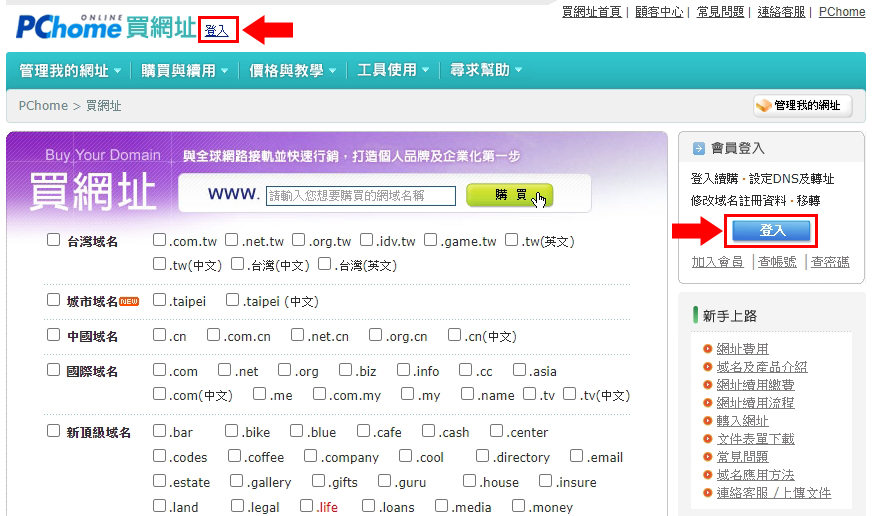872x516 pixels.
Task: Check the .life checkbox
Action: [x=306, y=505]
